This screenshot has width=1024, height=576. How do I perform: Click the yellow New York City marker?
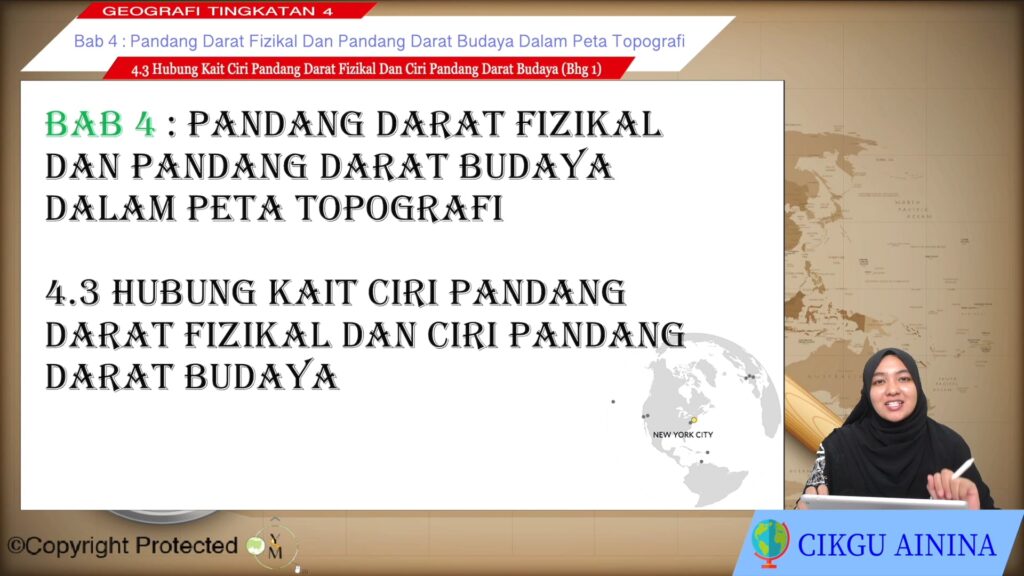coord(693,420)
